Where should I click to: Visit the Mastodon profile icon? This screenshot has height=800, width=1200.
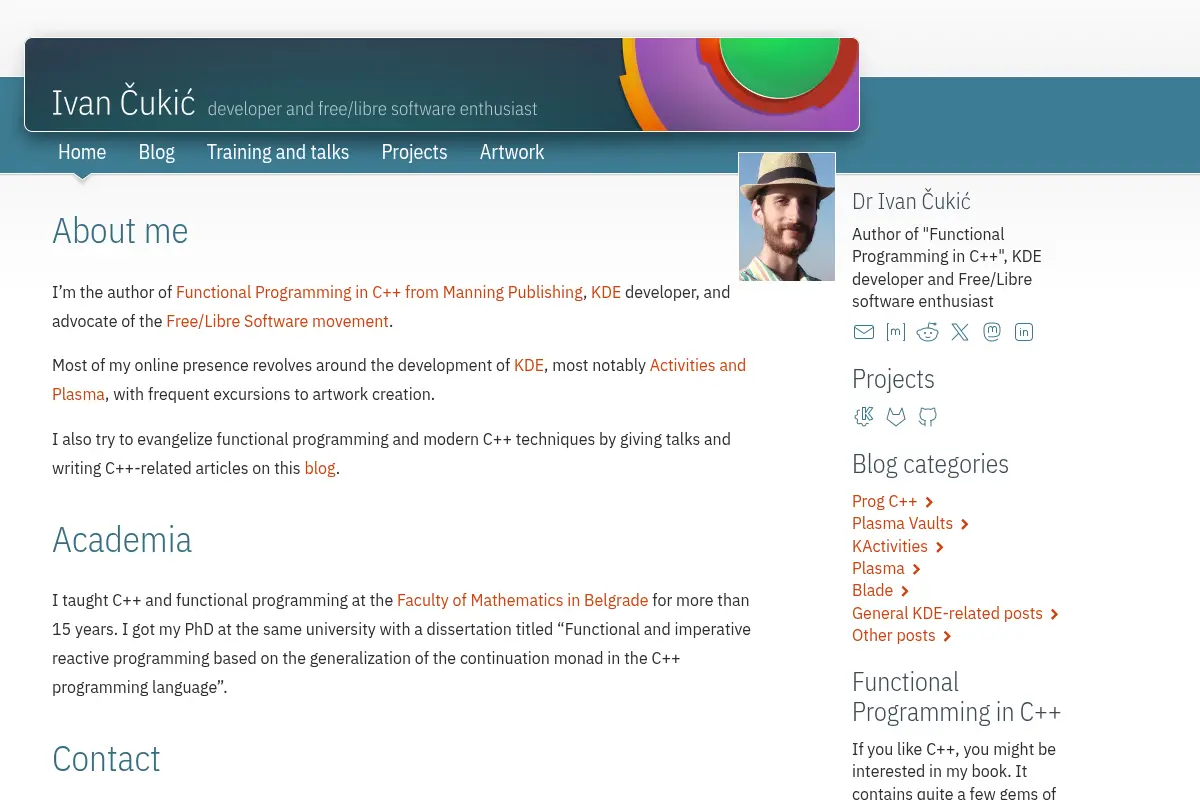992,332
